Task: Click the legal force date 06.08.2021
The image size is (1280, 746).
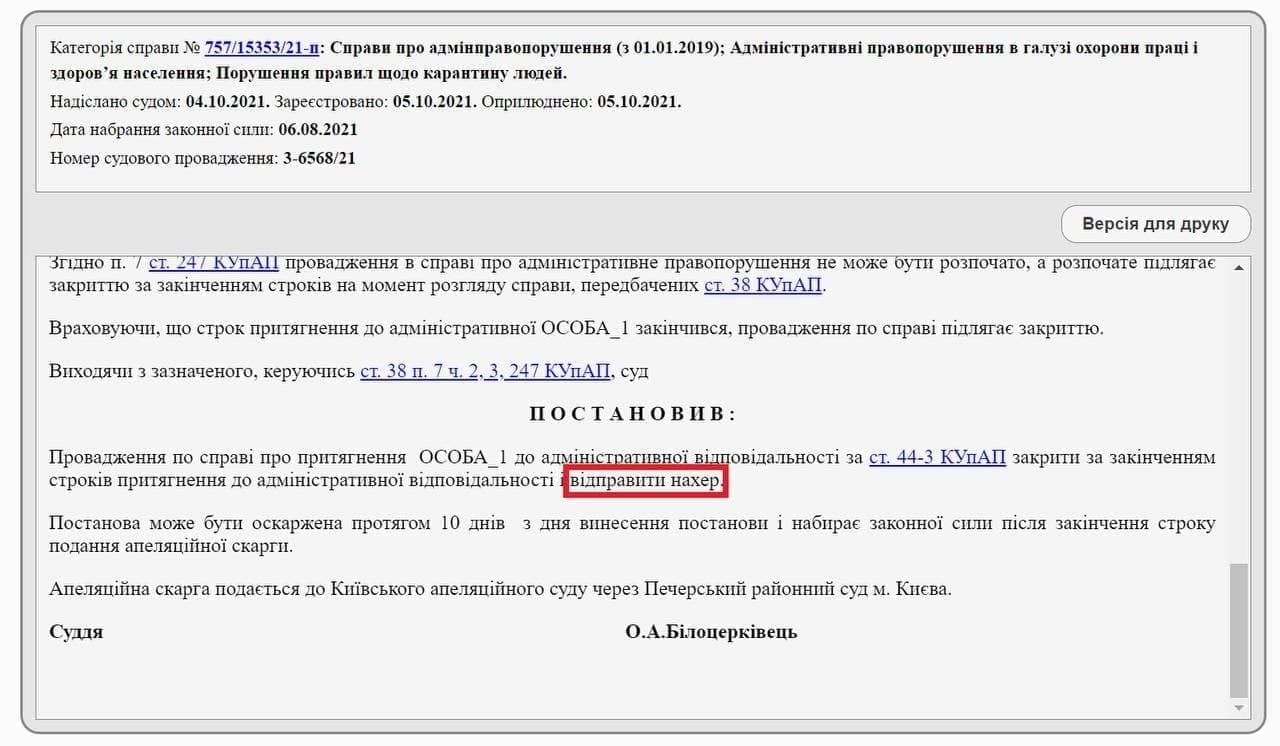Action: (x=318, y=130)
